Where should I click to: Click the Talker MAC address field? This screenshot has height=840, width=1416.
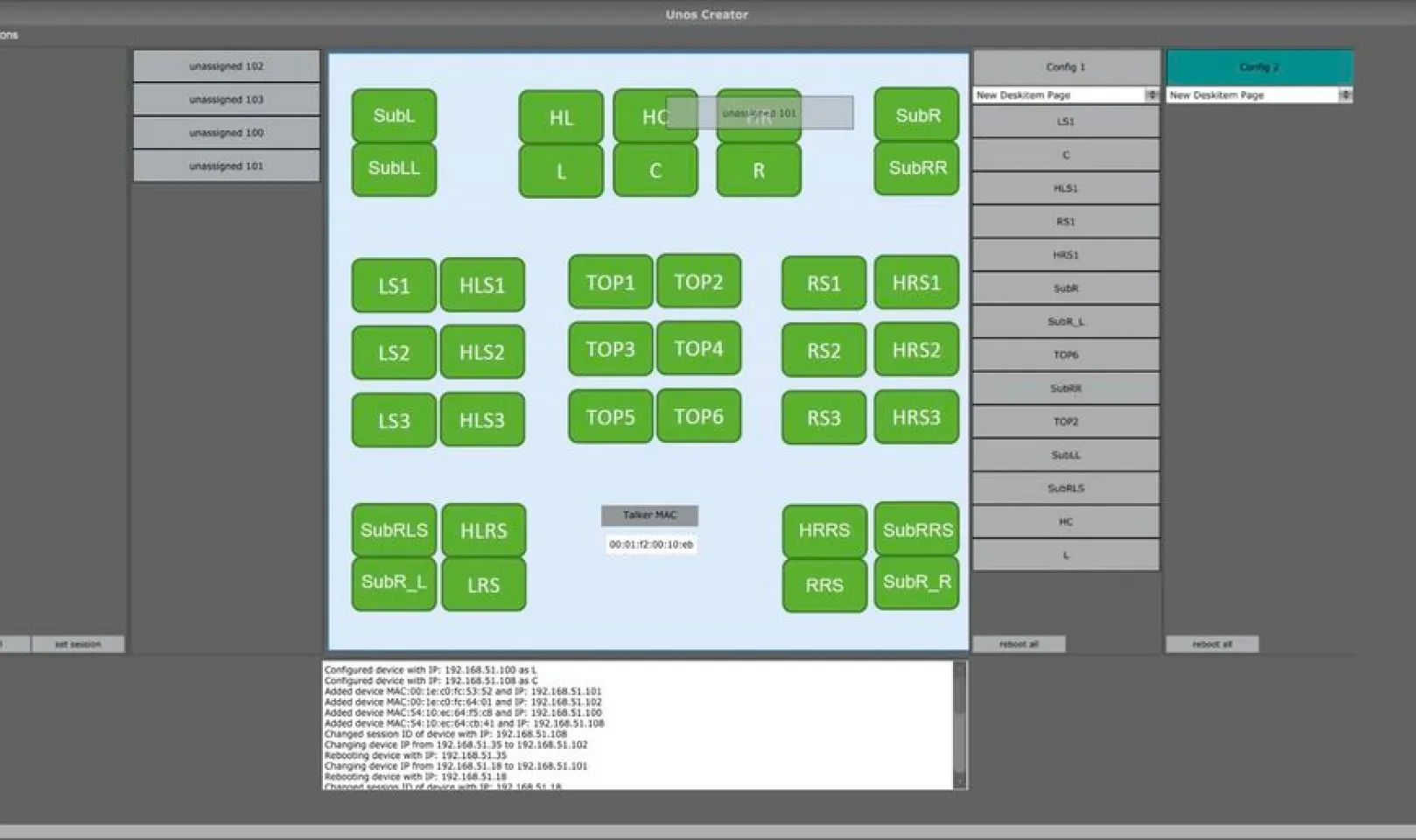[650, 544]
